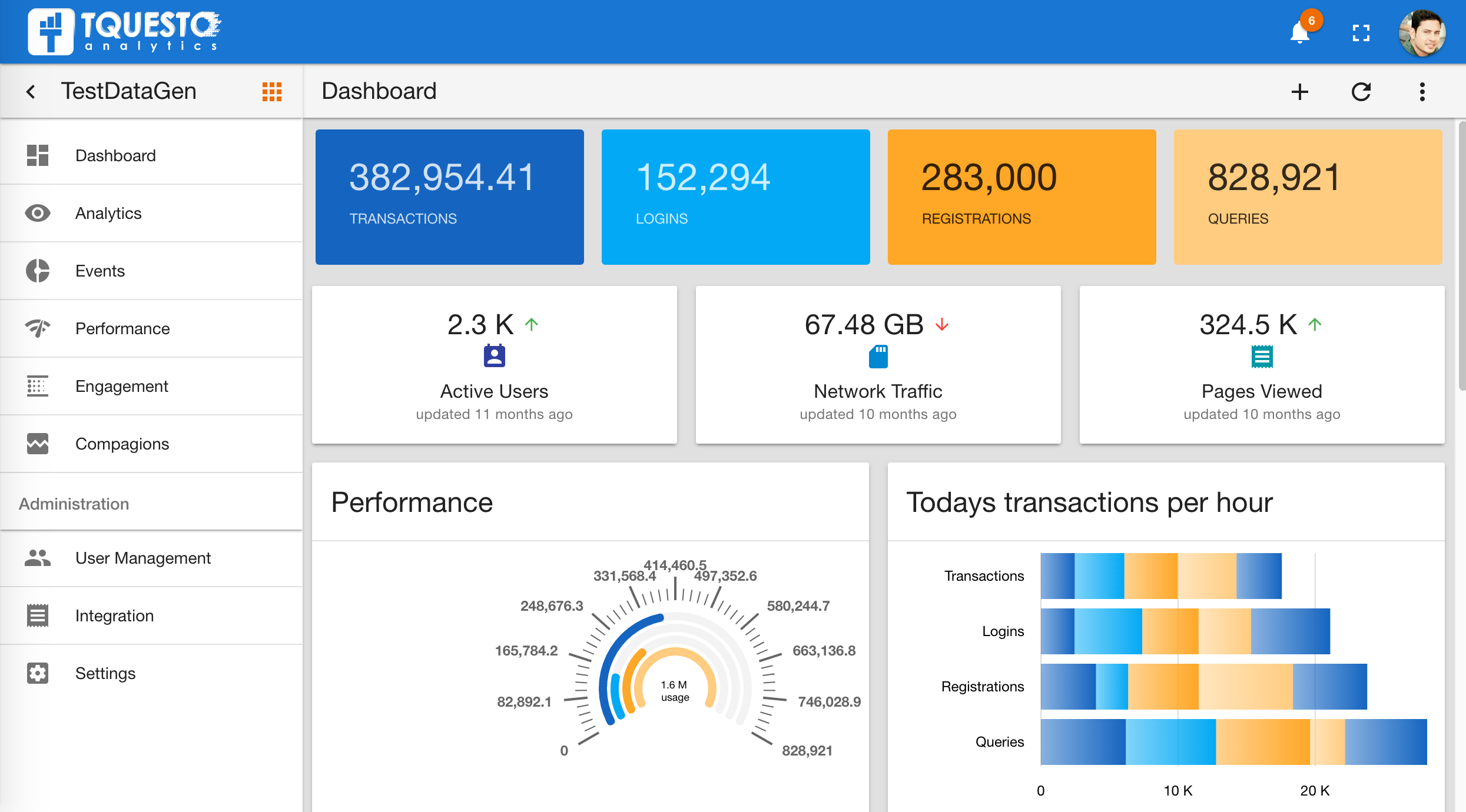Open the notifications bell icon

[x=1300, y=32]
